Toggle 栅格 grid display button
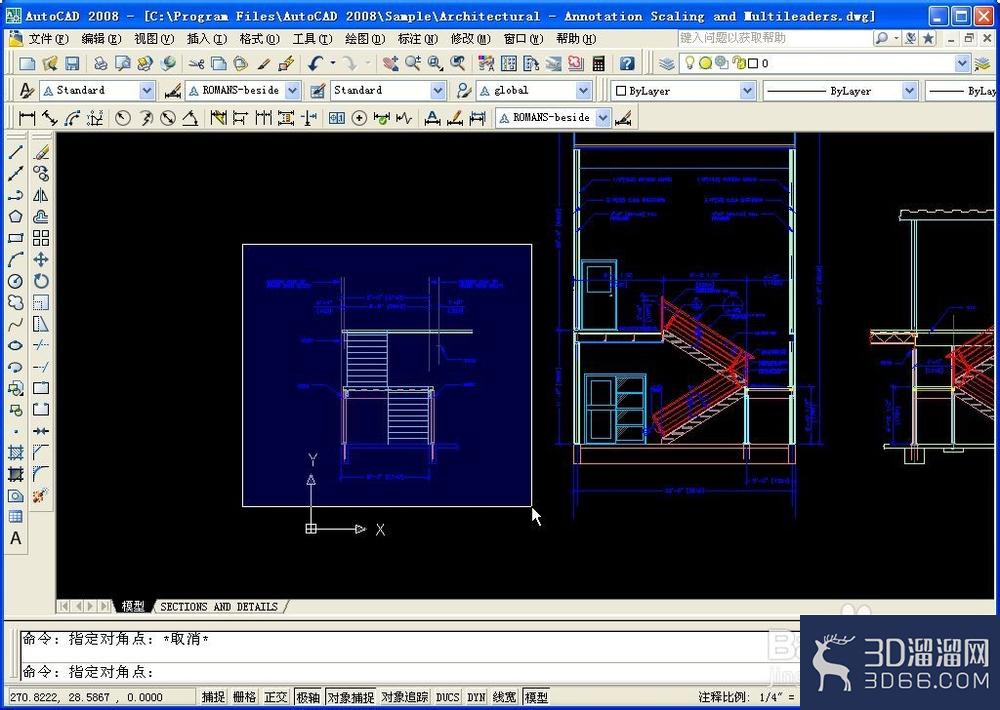This screenshot has width=1000, height=710. [245, 697]
